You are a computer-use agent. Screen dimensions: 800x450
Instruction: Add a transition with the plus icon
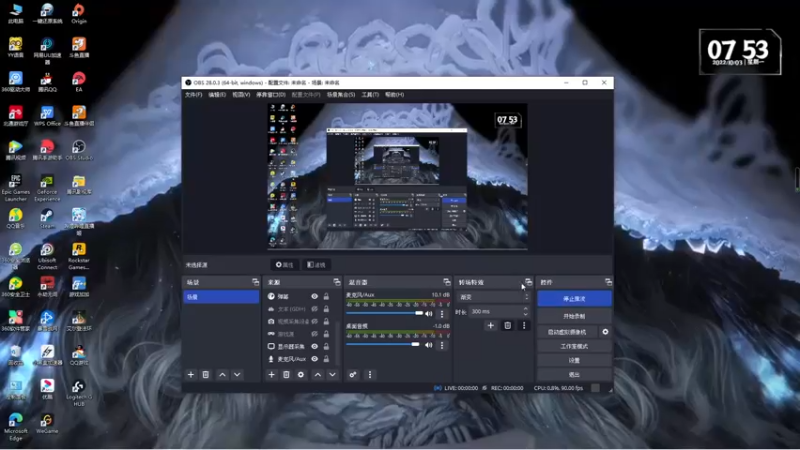491,326
